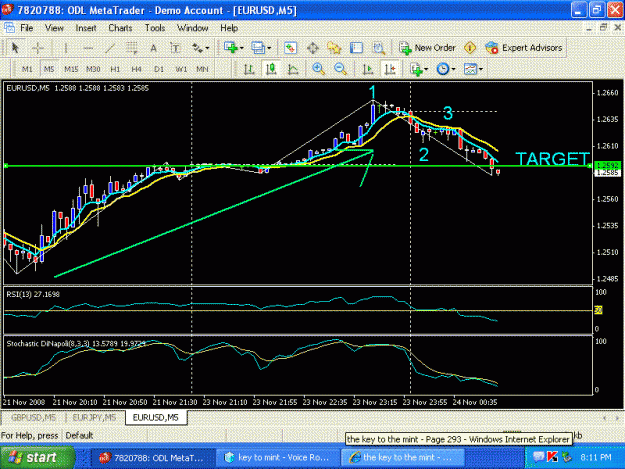This screenshot has height=469, width=625.
Task: Click the New Order button
Action: [427, 48]
